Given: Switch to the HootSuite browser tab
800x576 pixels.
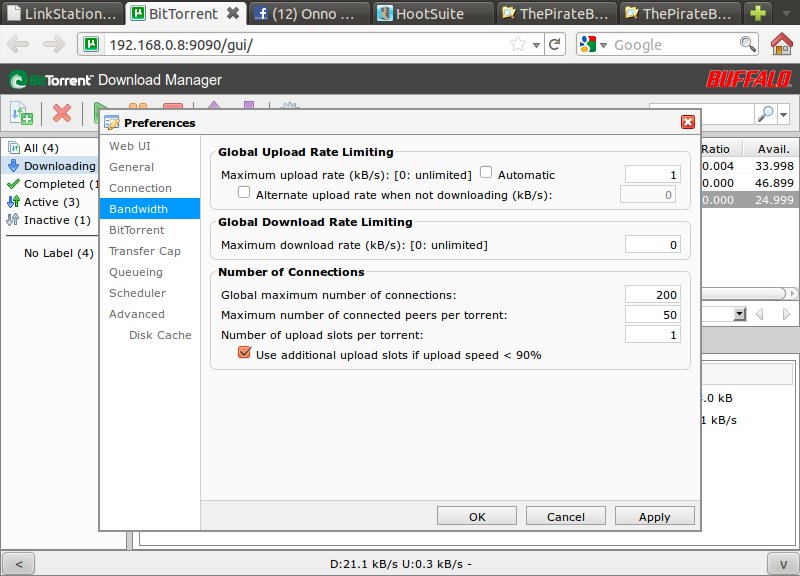Looking at the screenshot, I should click(x=430, y=14).
